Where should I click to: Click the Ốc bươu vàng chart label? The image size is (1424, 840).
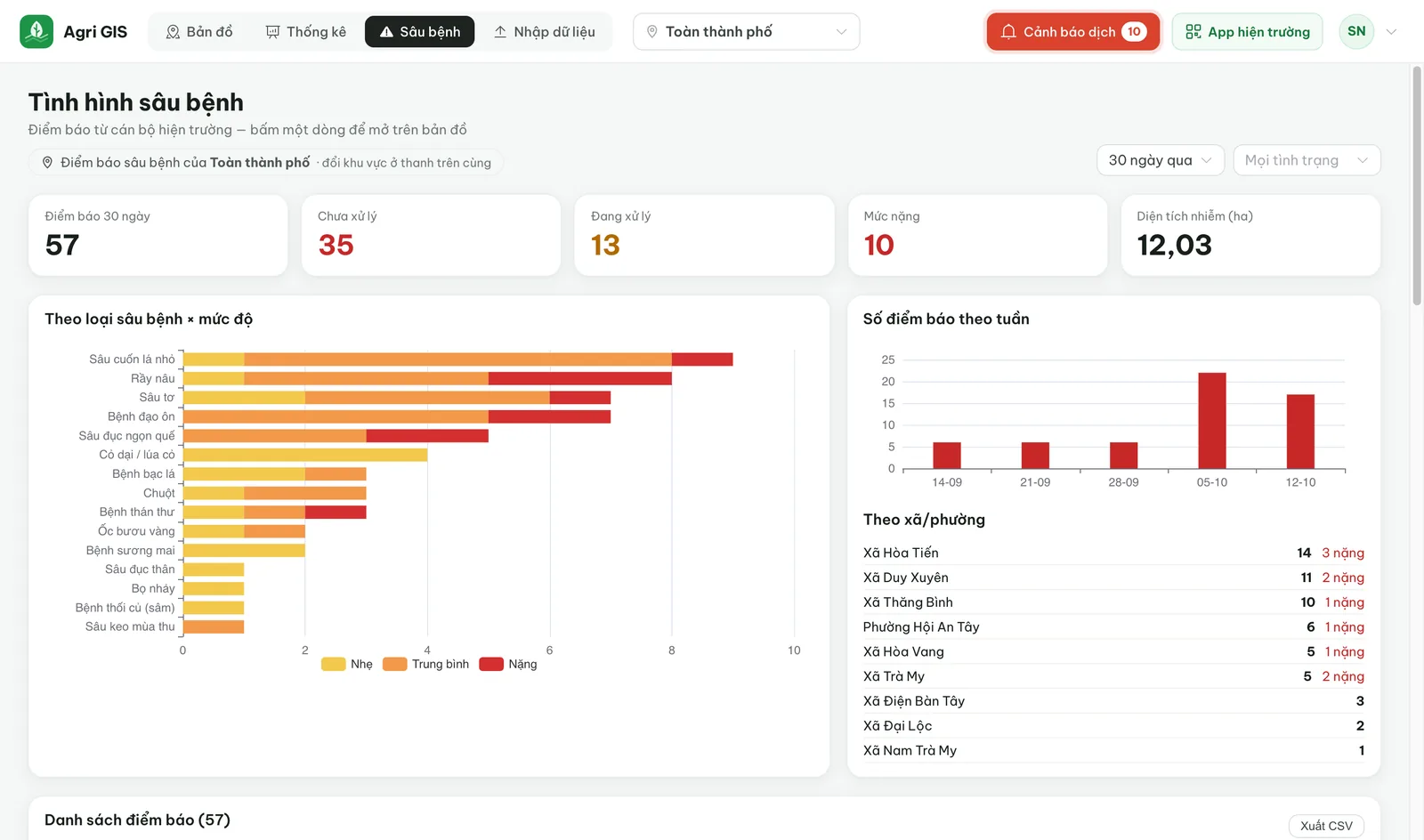[136, 531]
